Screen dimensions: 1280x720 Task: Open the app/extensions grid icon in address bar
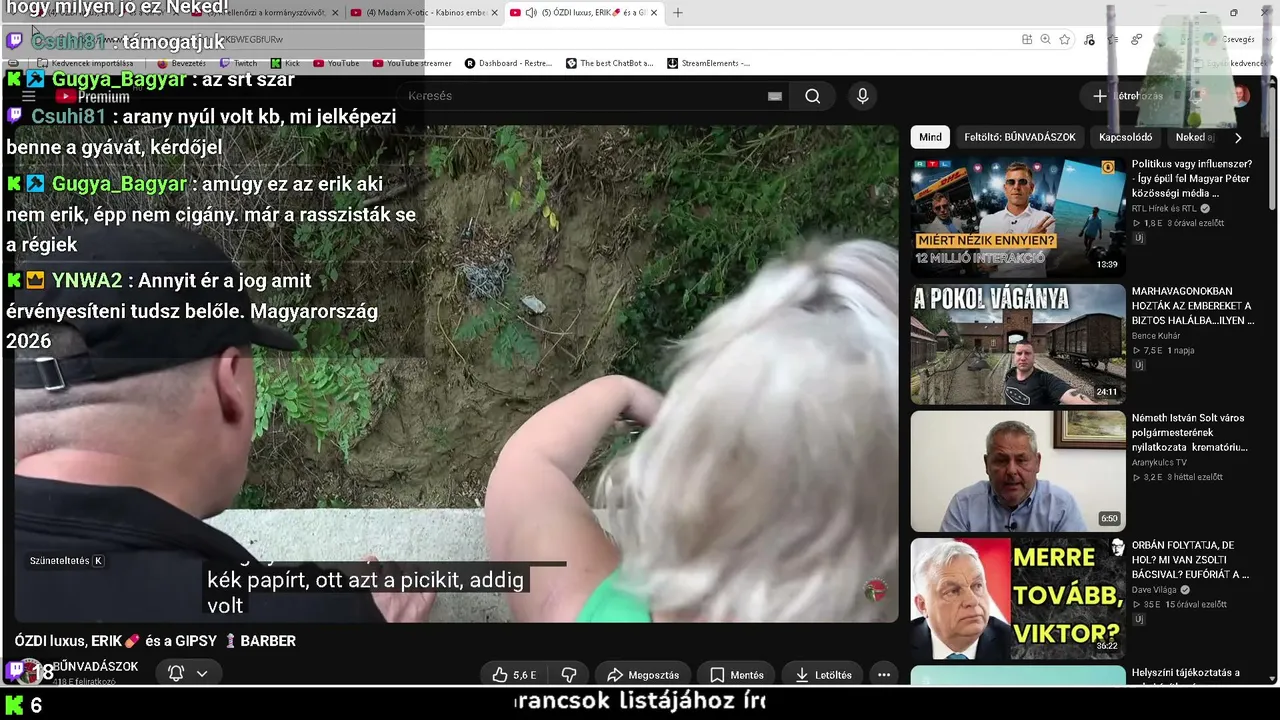1027,39
